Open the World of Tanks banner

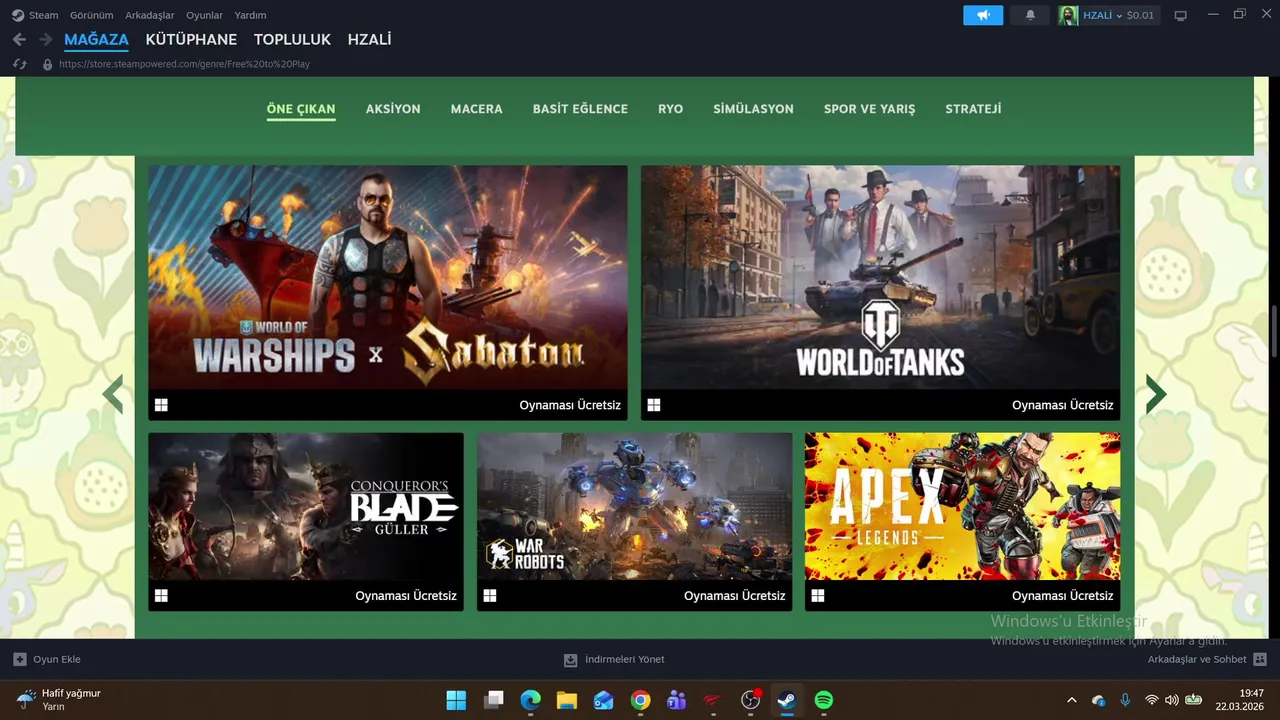[x=880, y=292]
